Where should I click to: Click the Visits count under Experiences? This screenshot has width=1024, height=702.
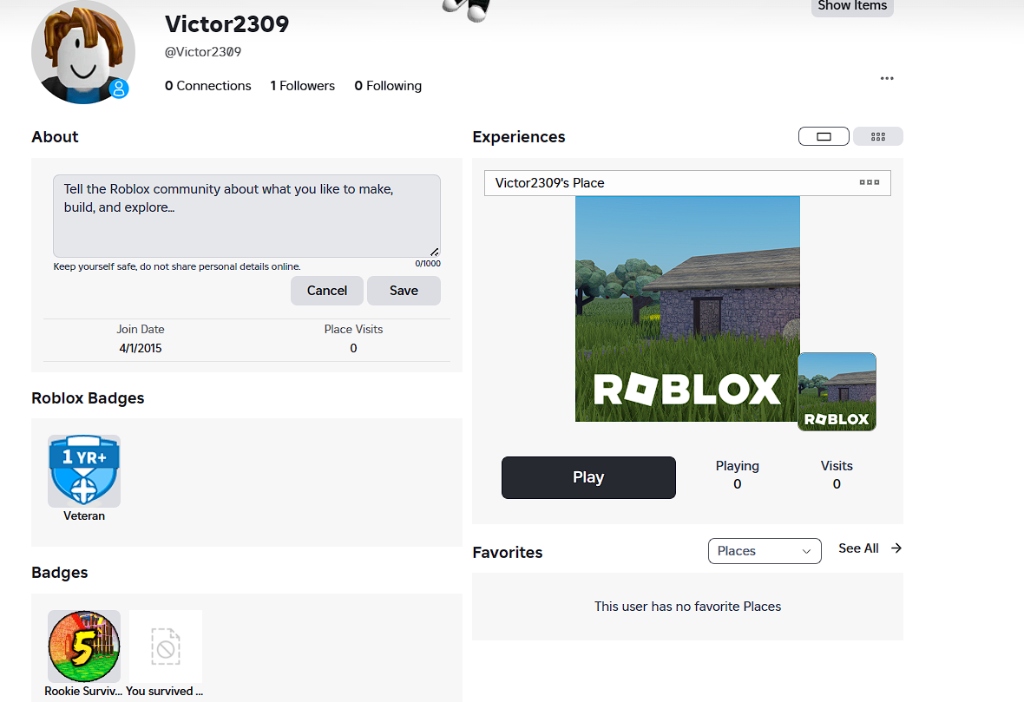[837, 484]
